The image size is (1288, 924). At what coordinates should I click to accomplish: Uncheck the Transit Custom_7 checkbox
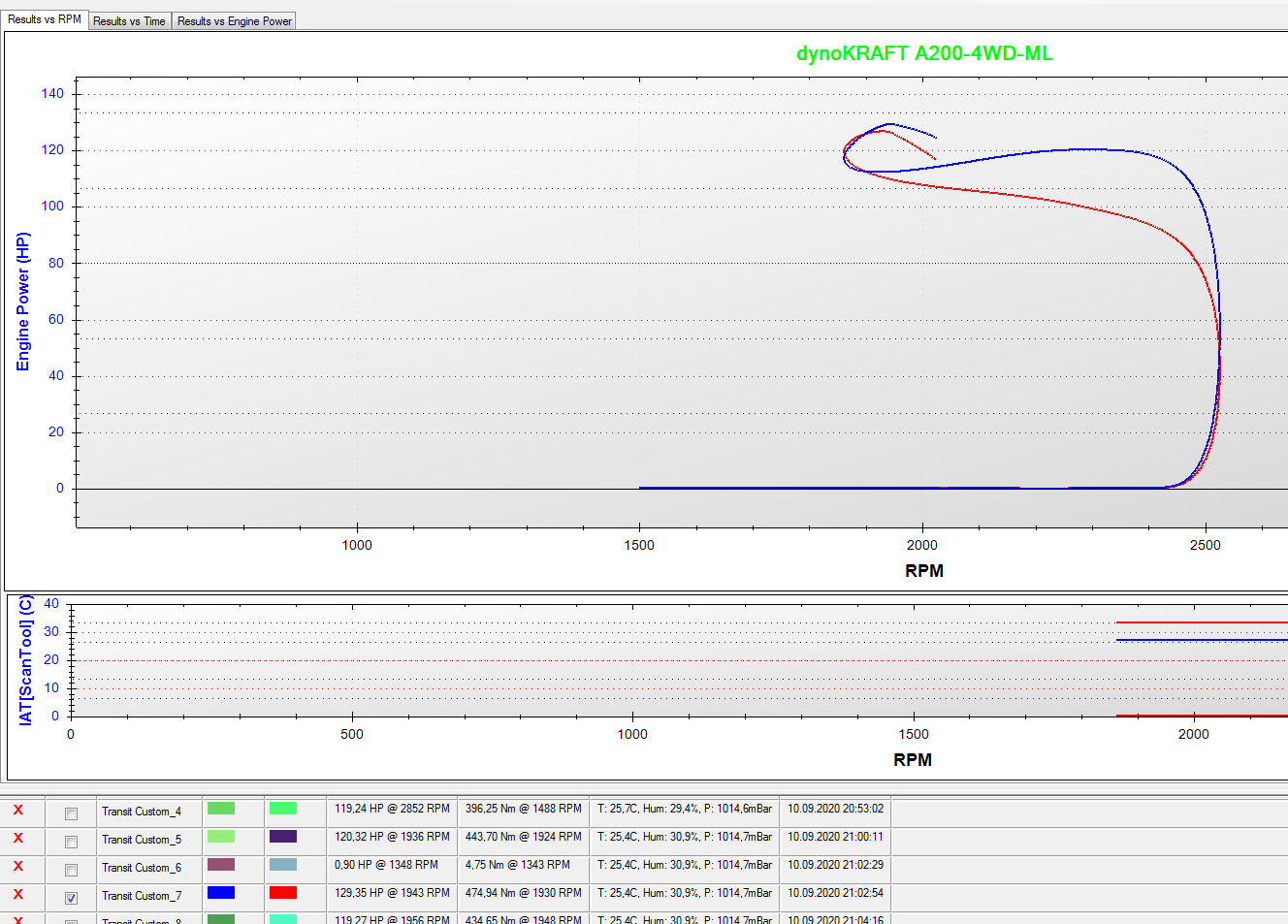click(x=71, y=898)
